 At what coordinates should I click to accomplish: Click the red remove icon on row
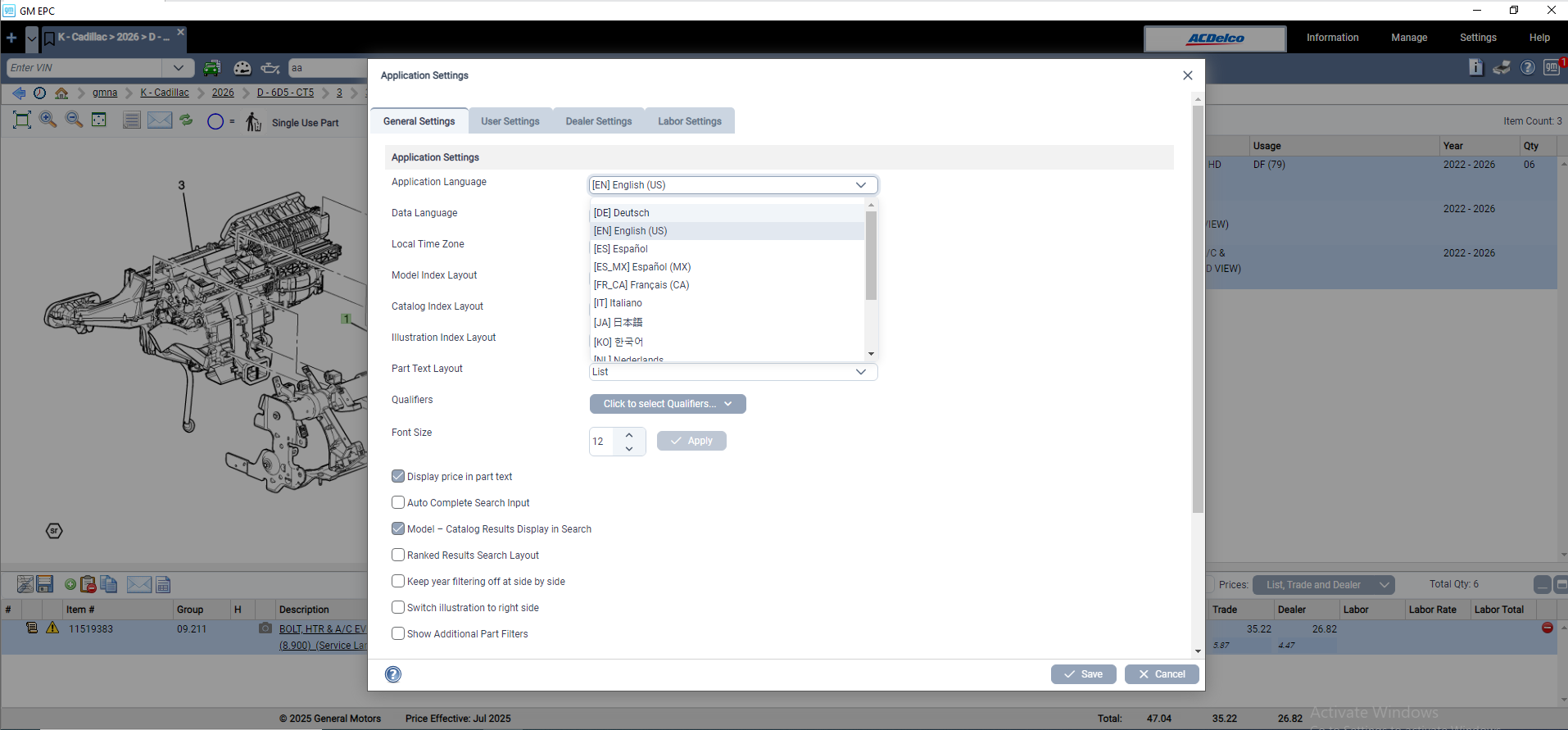click(x=1548, y=628)
